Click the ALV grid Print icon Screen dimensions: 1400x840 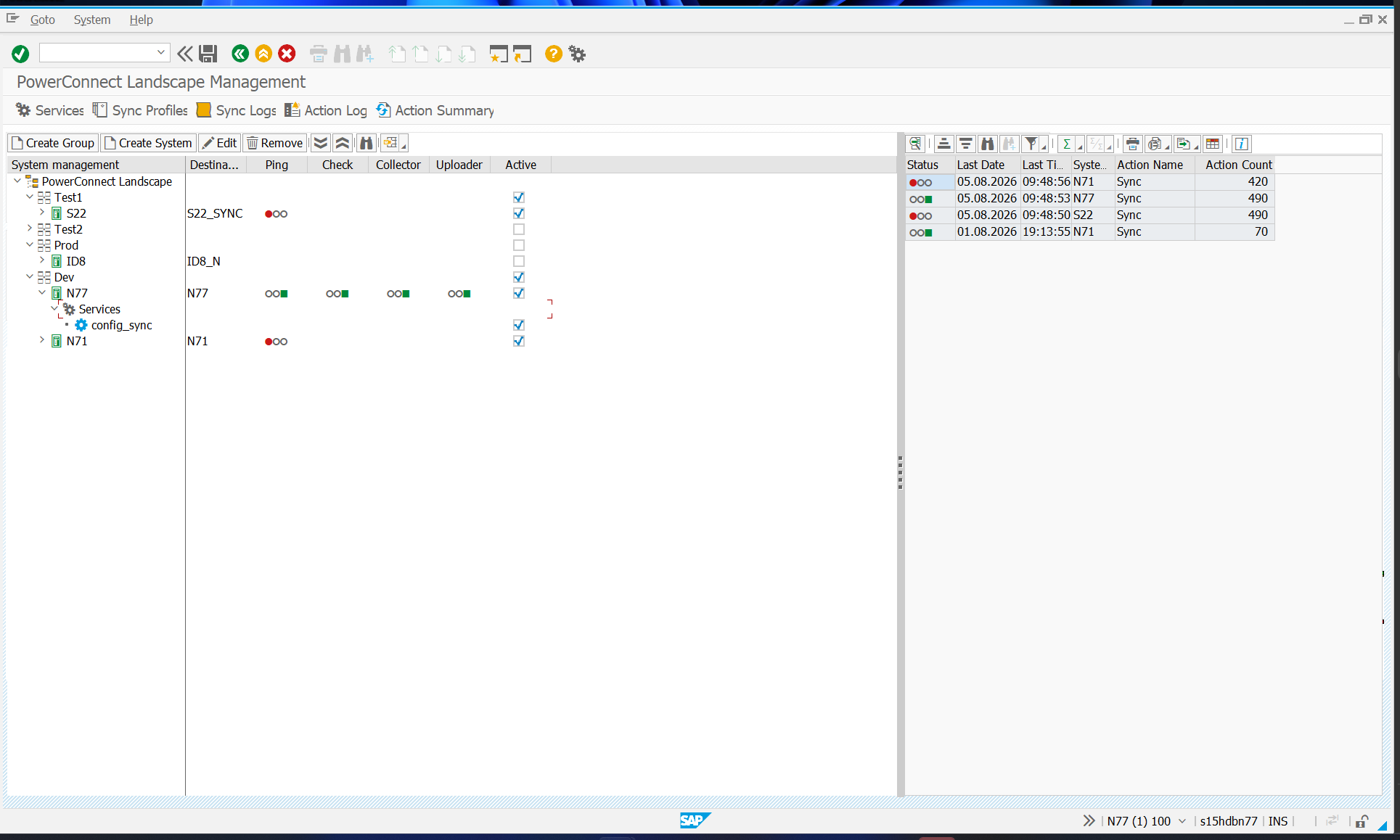pyautogui.click(x=1133, y=144)
